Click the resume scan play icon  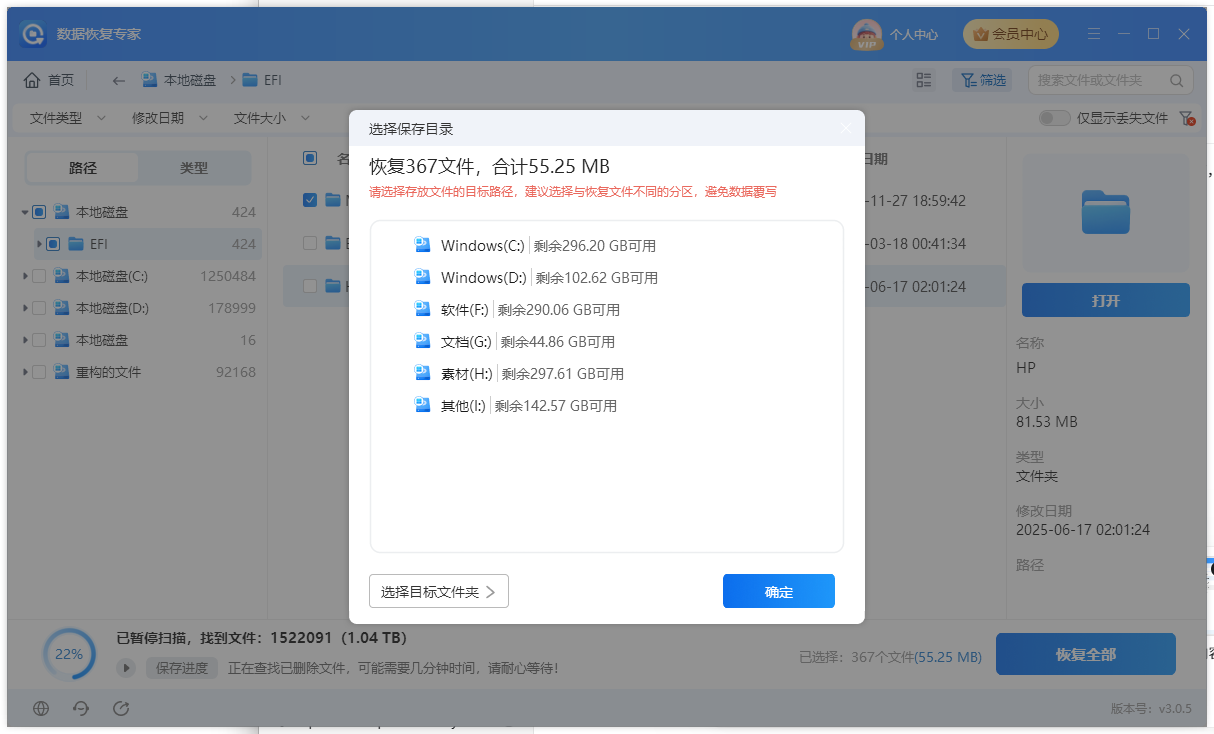click(x=126, y=668)
